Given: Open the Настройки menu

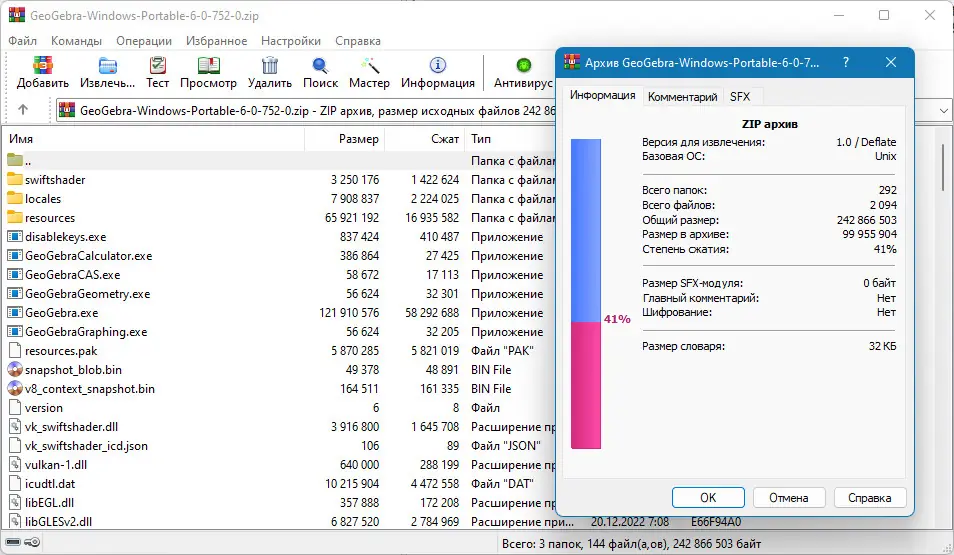Looking at the screenshot, I should (x=291, y=41).
